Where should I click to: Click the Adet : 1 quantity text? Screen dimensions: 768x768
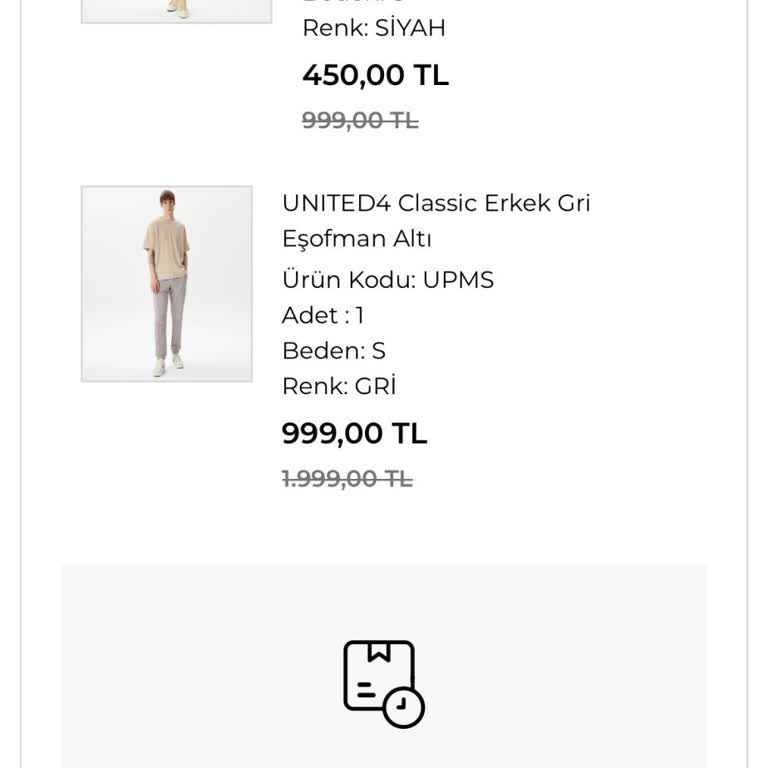click(x=323, y=316)
